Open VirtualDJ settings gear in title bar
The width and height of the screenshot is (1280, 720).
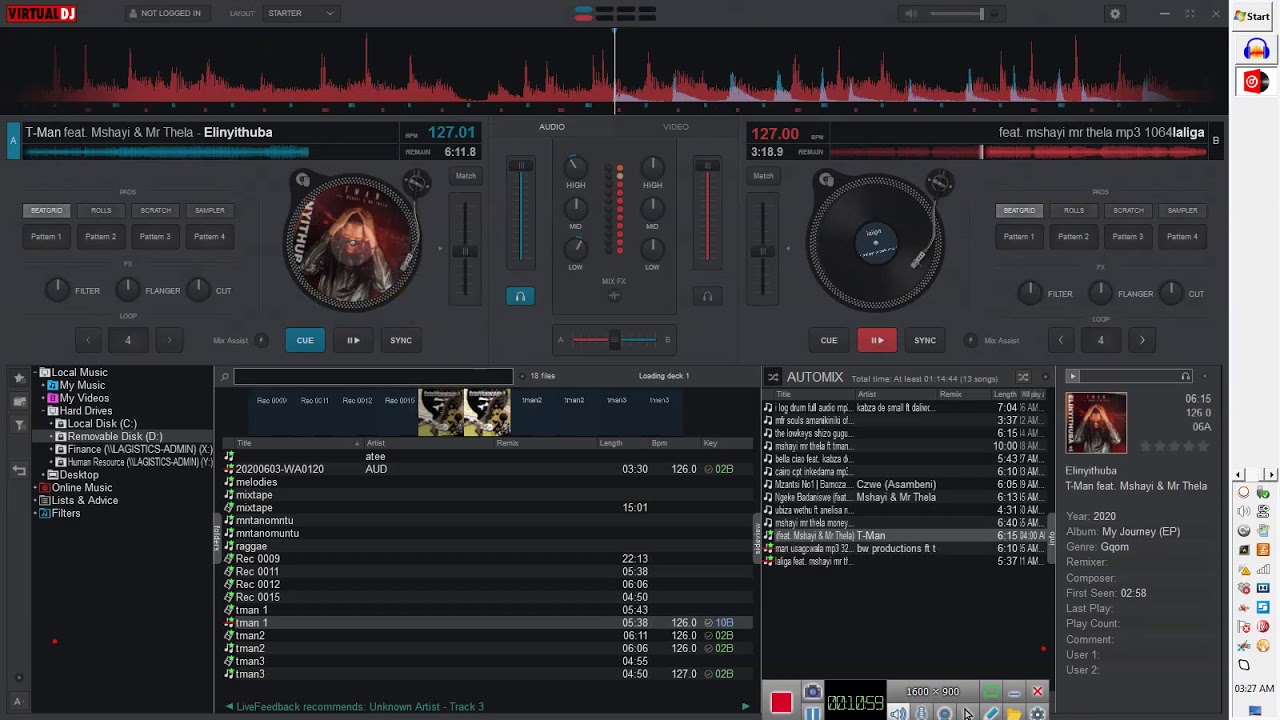[x=1115, y=14]
